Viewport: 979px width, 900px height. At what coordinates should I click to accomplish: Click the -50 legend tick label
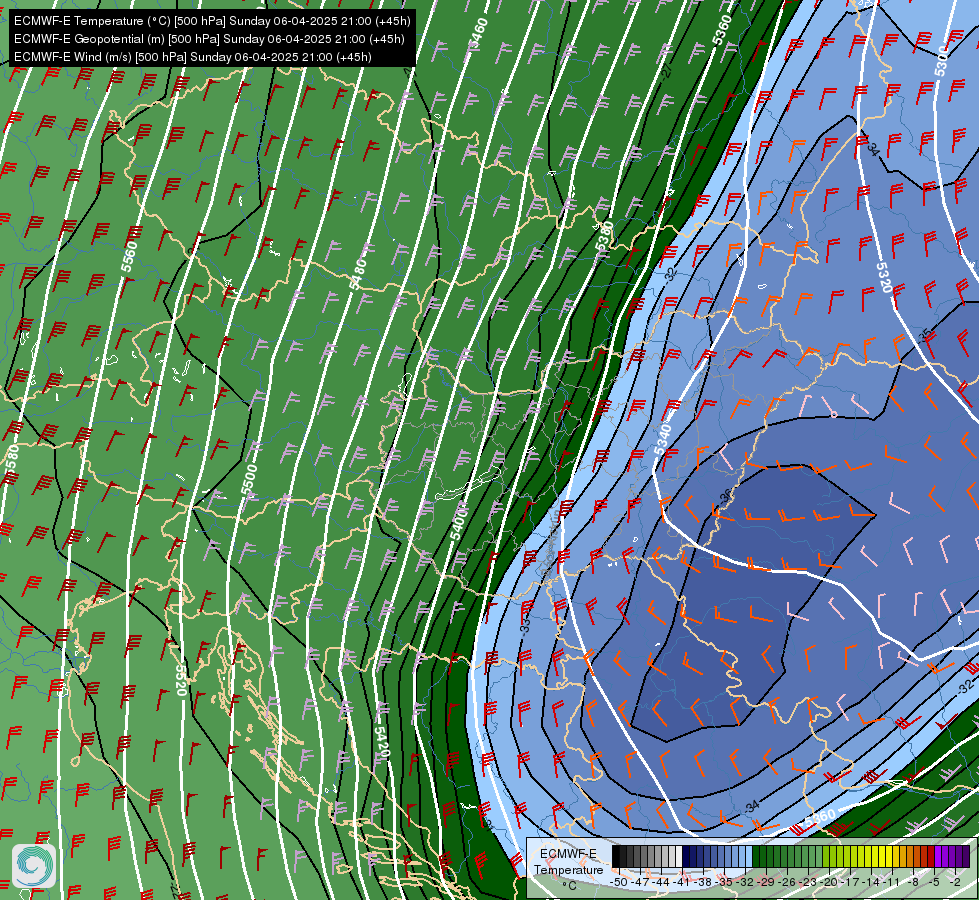(x=619, y=882)
